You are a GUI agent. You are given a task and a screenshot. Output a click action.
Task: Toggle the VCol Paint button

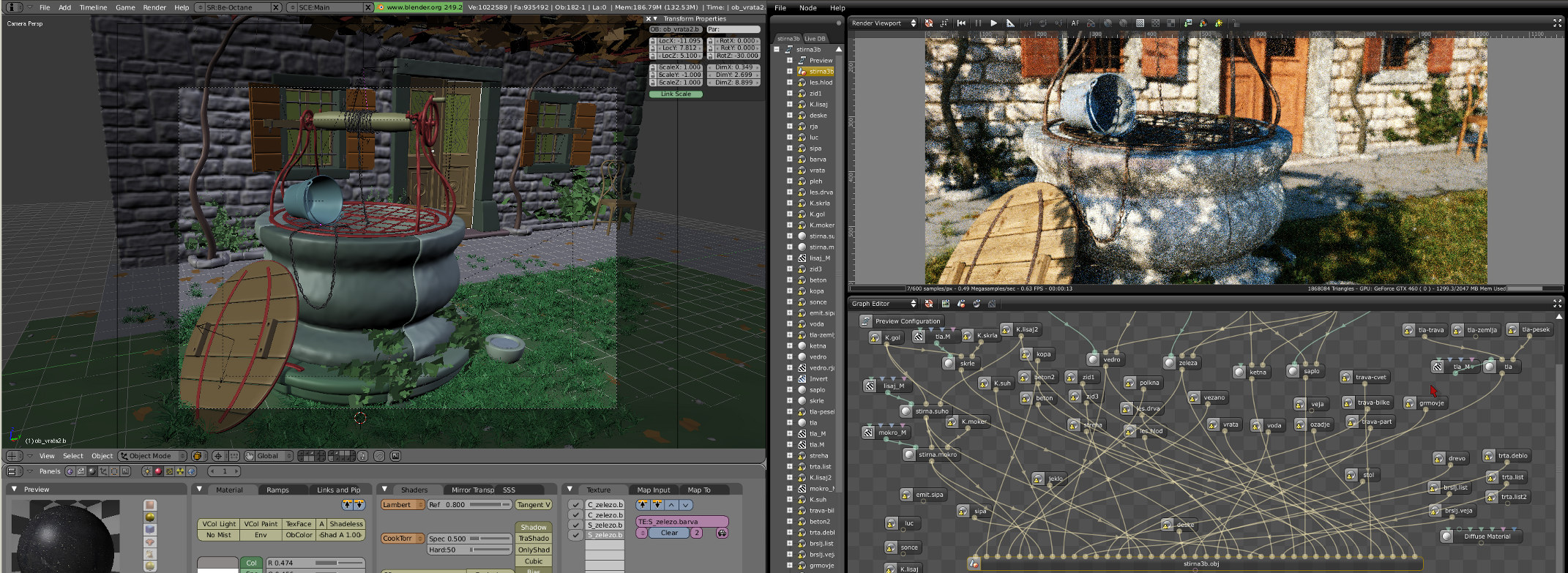(261, 524)
